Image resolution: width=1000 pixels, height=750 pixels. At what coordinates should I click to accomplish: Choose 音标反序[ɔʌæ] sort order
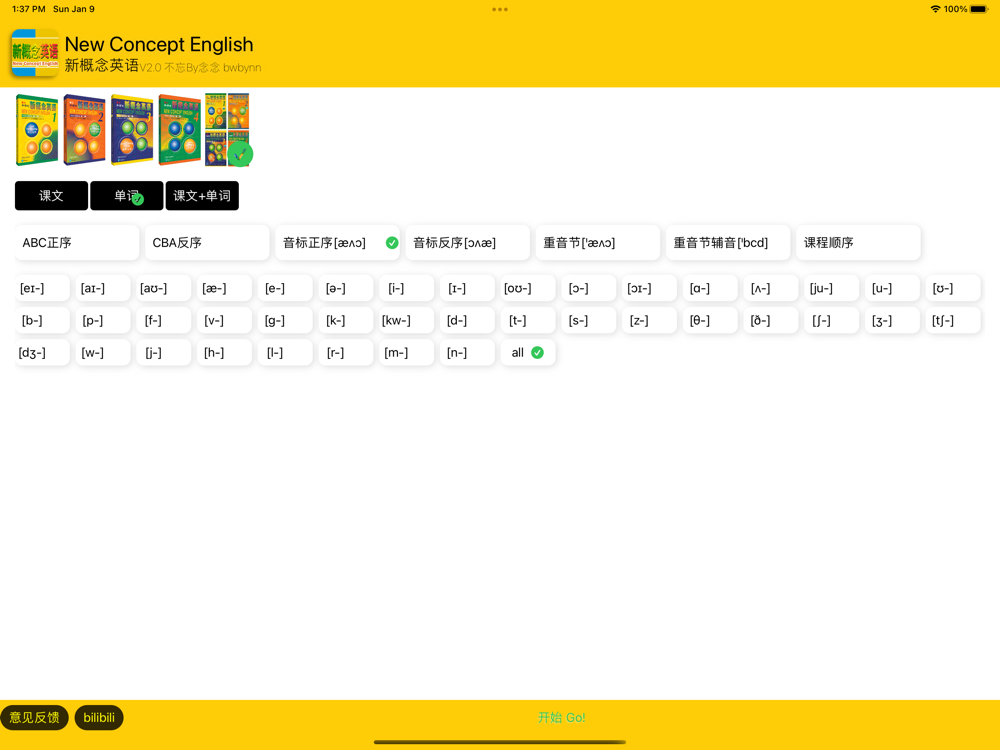coord(467,242)
